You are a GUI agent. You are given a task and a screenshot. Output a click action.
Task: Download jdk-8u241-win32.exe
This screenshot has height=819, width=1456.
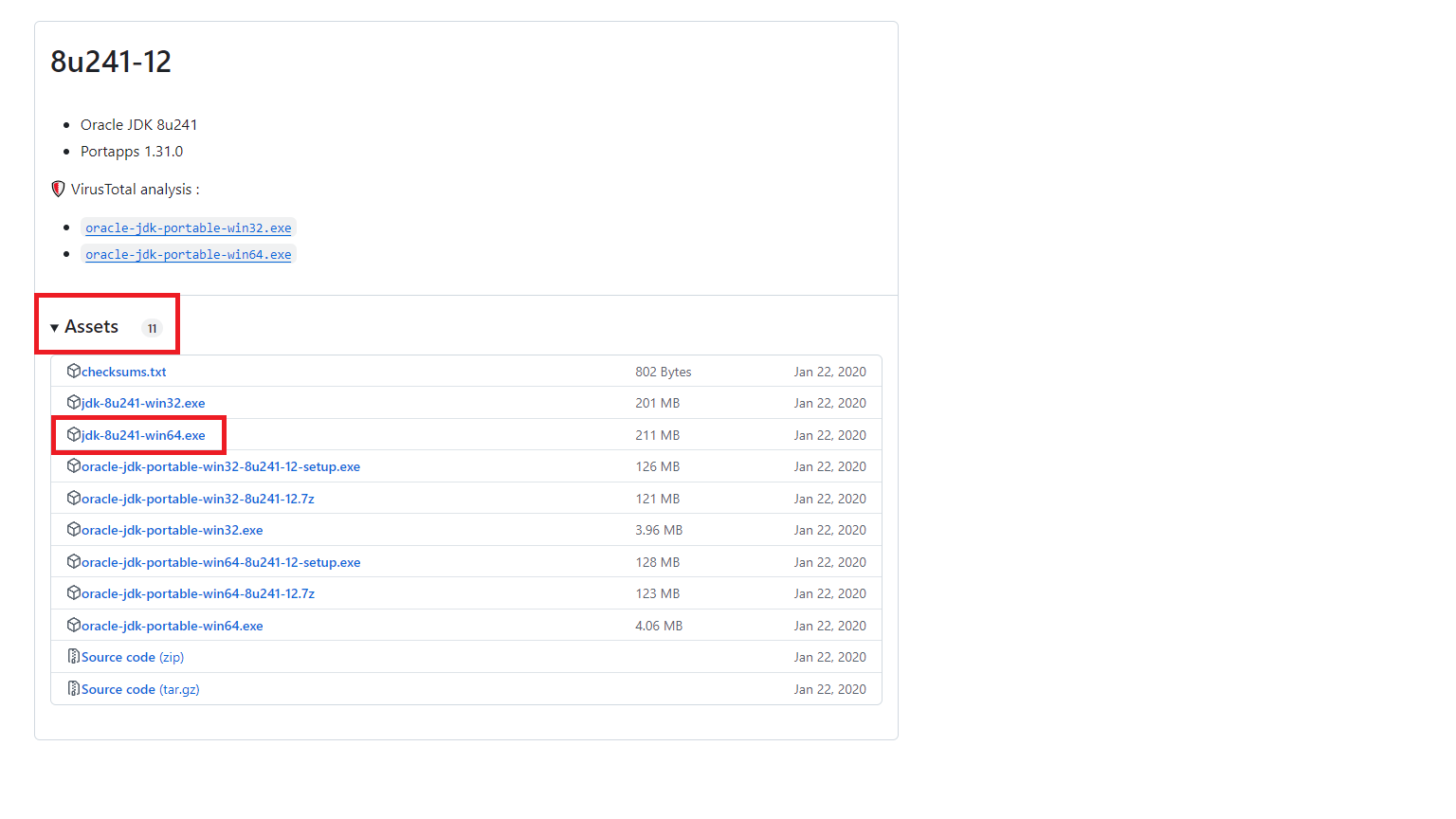143,403
